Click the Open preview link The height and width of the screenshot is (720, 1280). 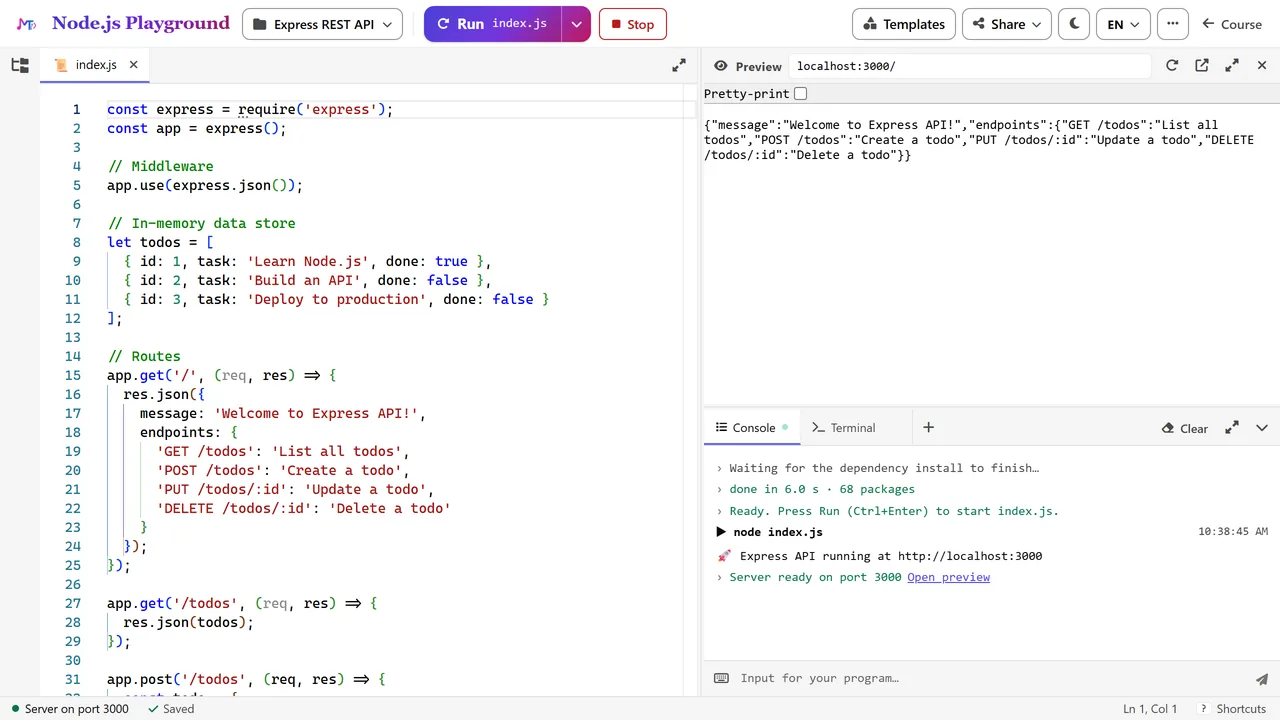[x=948, y=577]
